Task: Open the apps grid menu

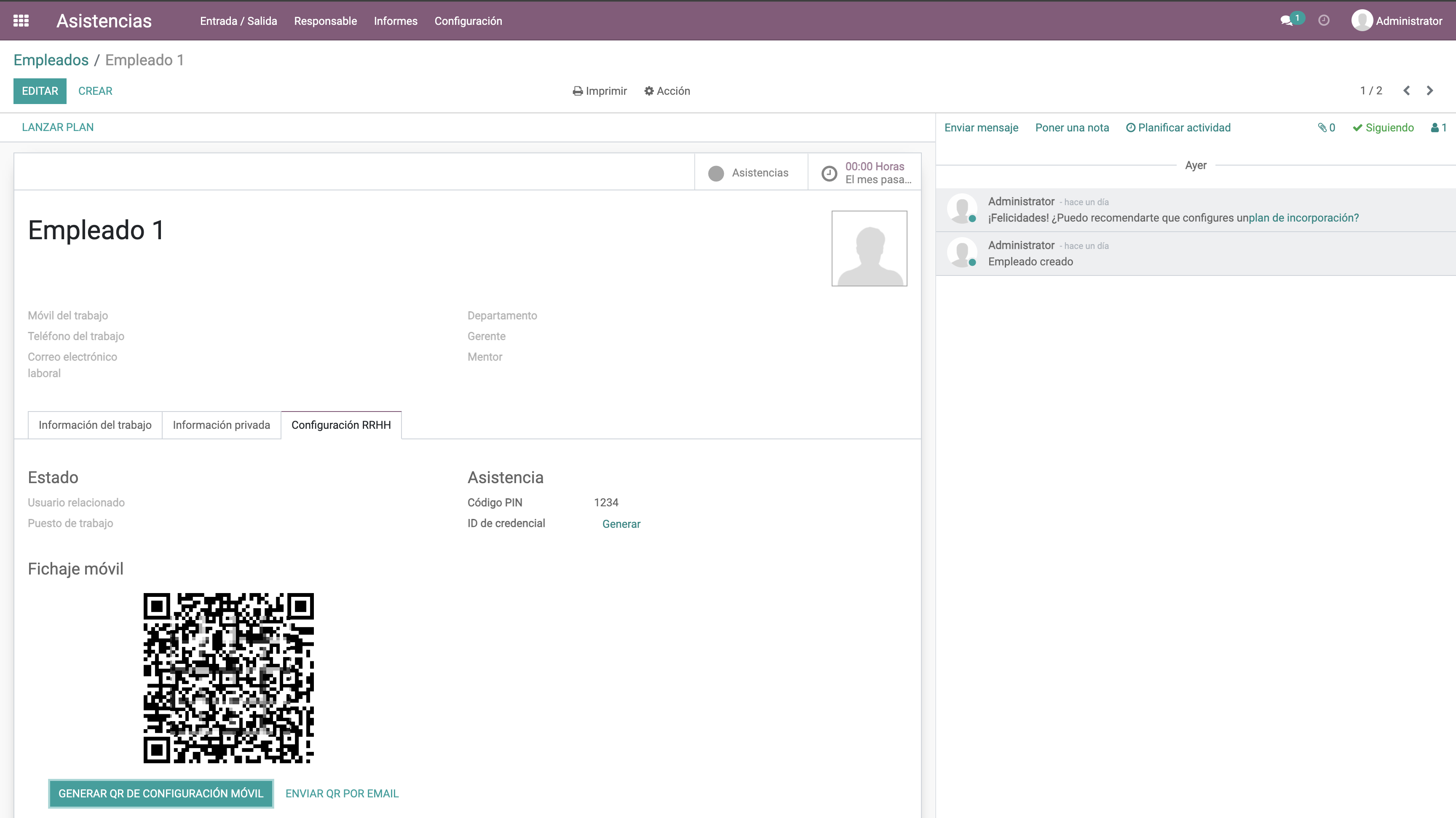Action: click(21, 21)
